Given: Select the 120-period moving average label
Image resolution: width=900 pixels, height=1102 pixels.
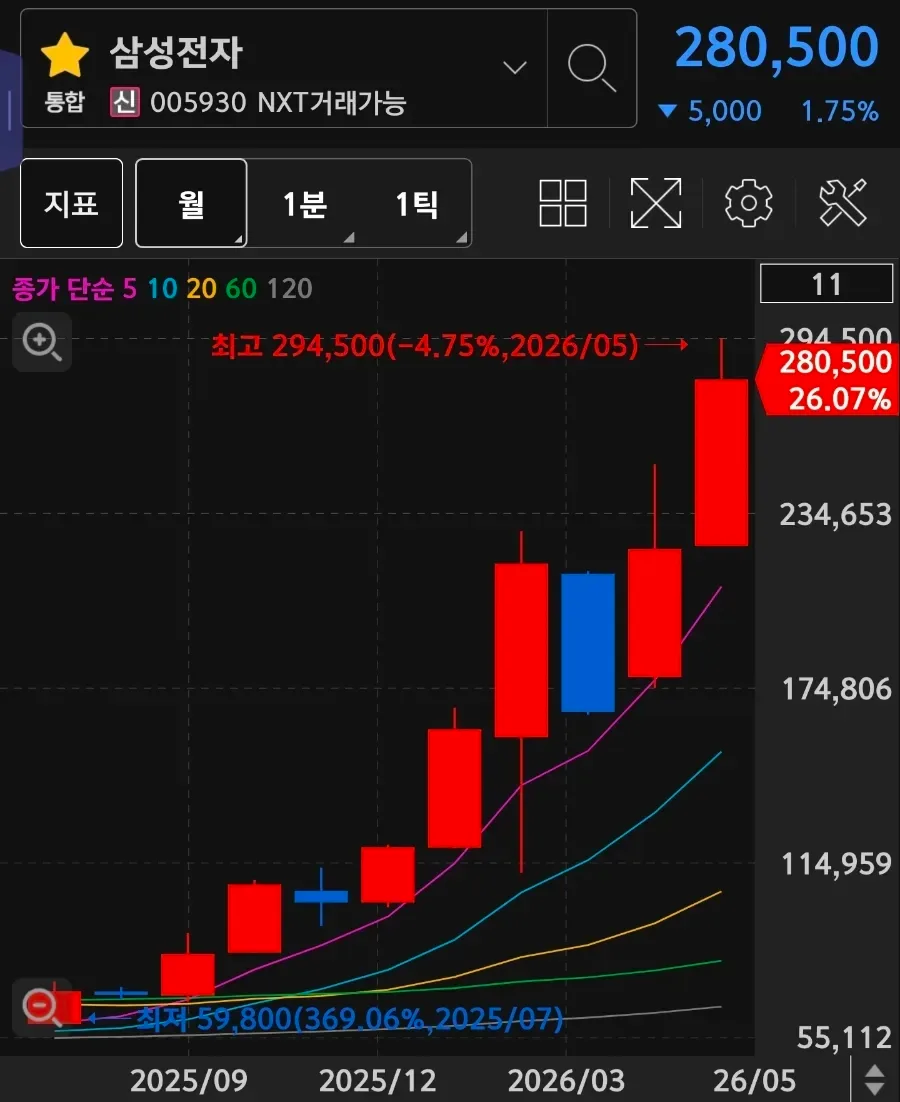Looking at the screenshot, I should coord(289,289).
